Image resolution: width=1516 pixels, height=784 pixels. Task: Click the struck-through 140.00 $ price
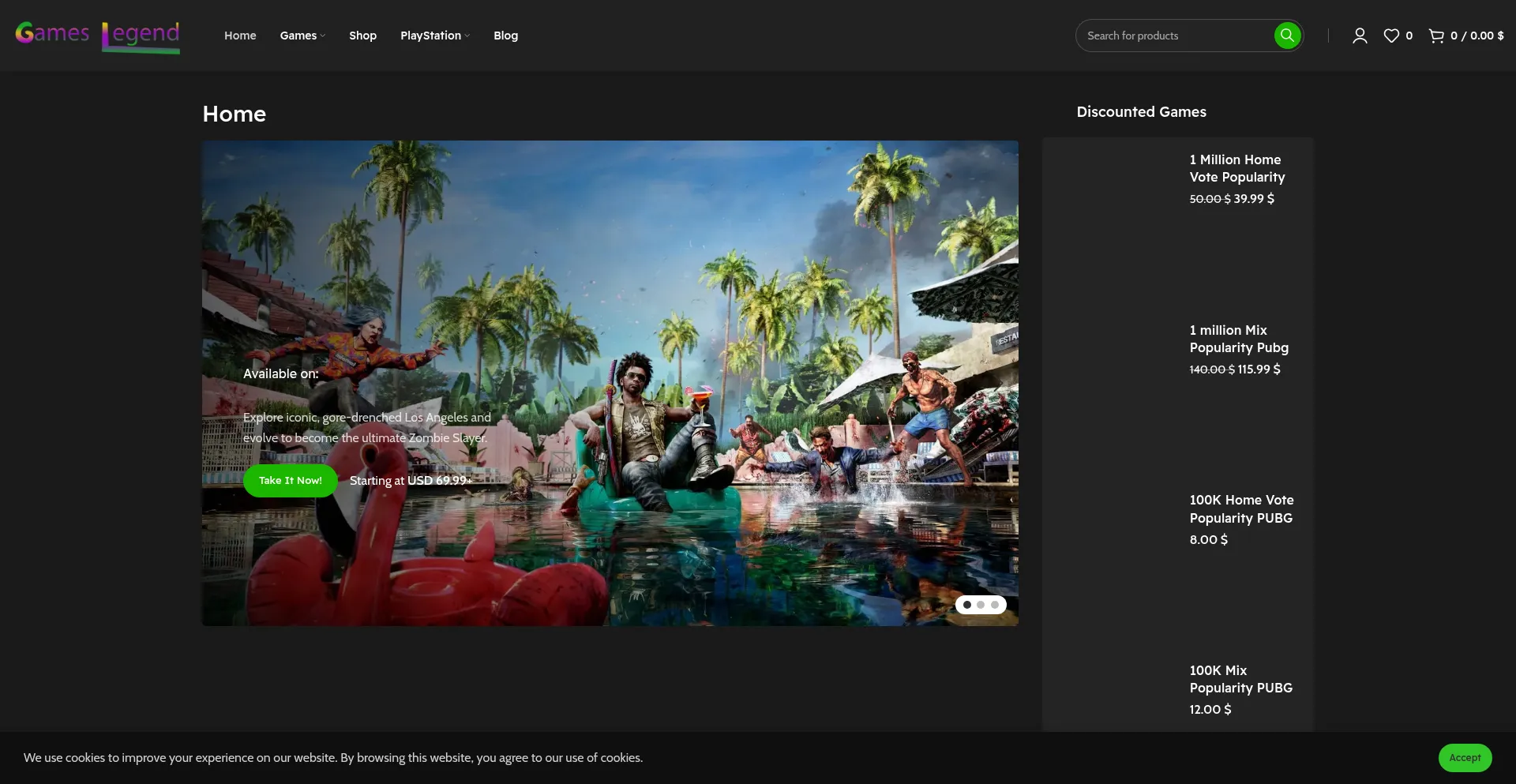1212,369
